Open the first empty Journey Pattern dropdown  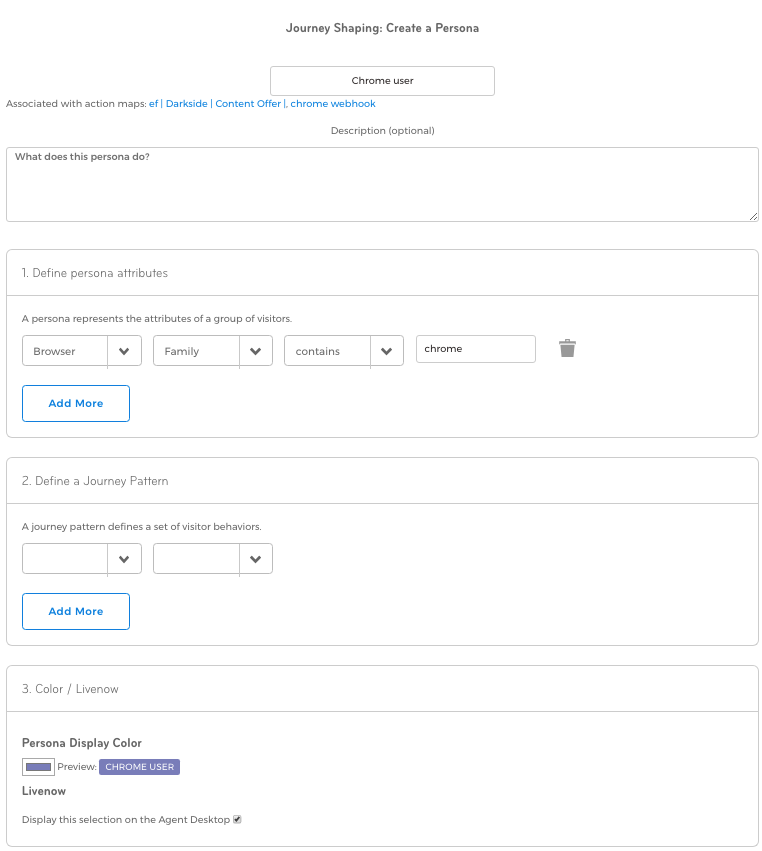82,559
